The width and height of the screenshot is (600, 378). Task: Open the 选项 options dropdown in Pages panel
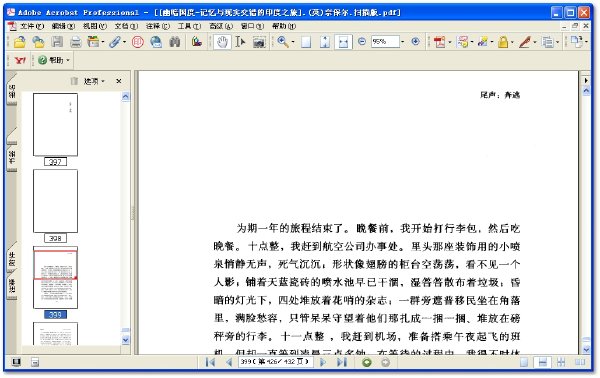[94, 81]
